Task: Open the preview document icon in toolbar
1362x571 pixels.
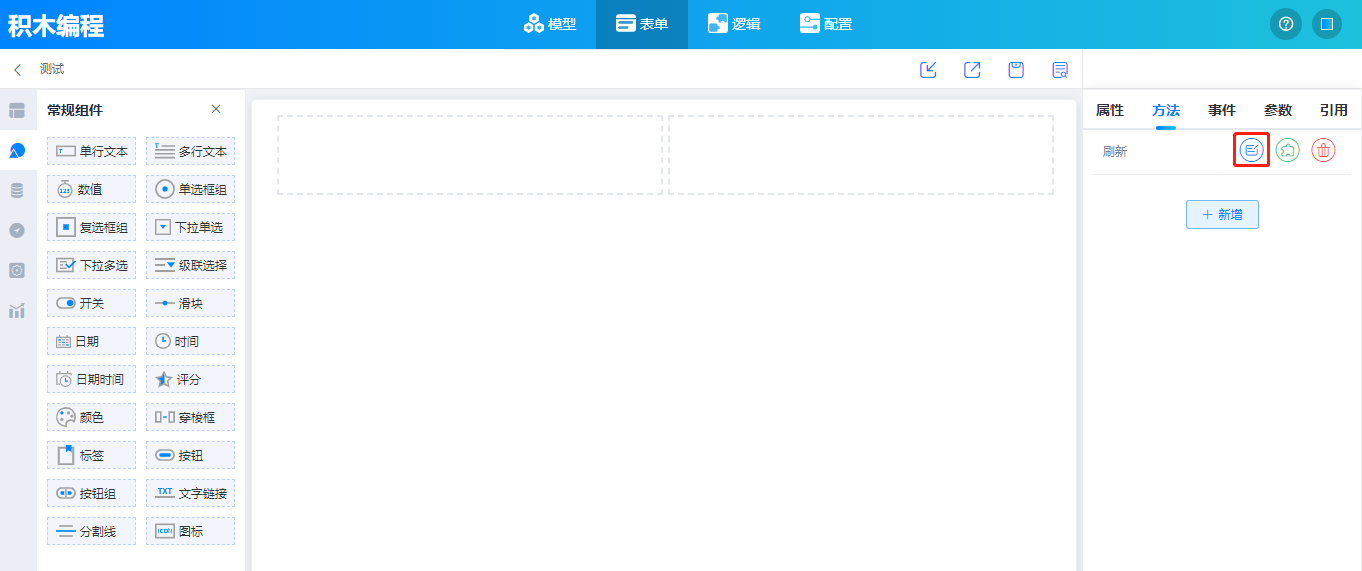Action: (1060, 70)
